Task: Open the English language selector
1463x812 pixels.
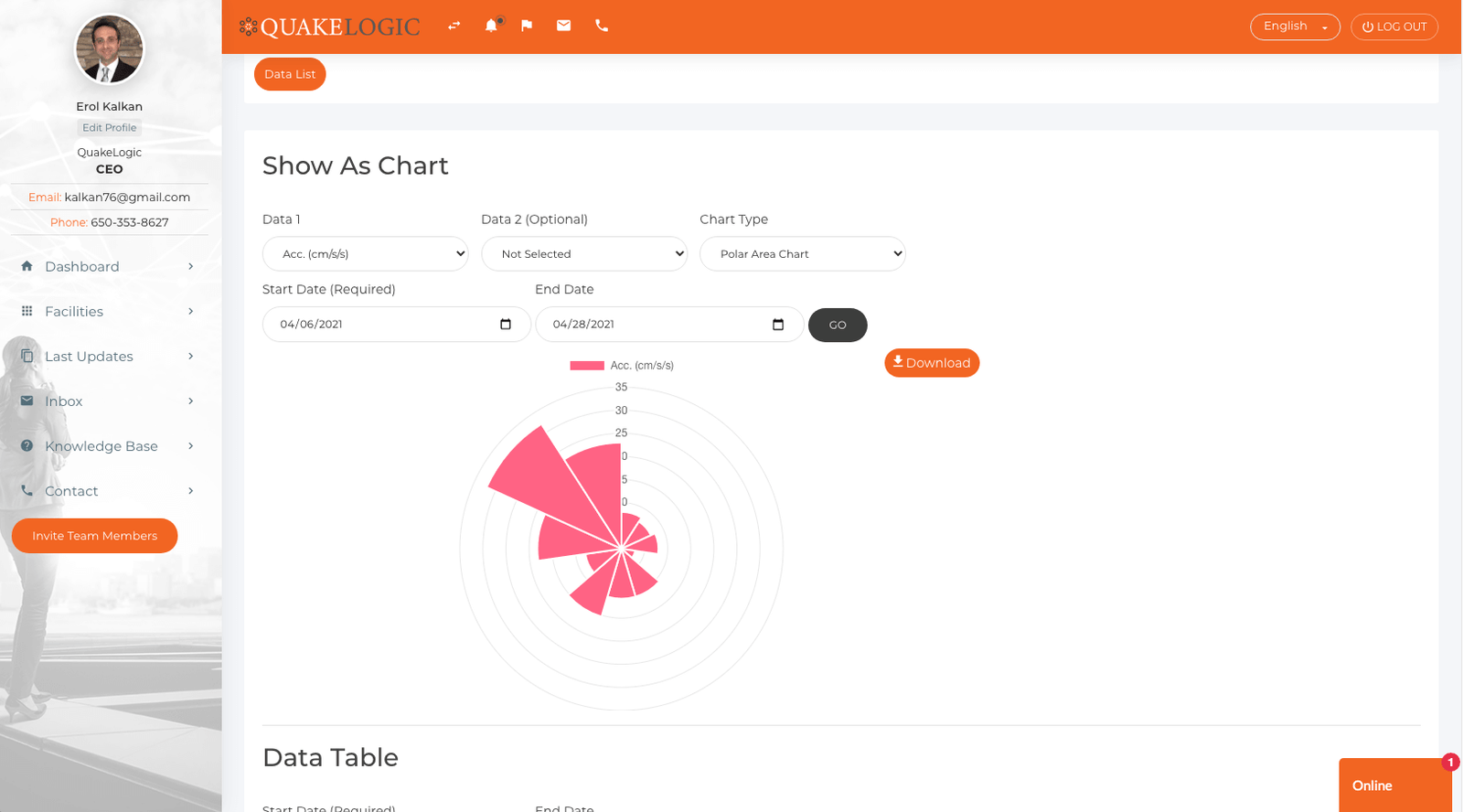Action: [1294, 27]
